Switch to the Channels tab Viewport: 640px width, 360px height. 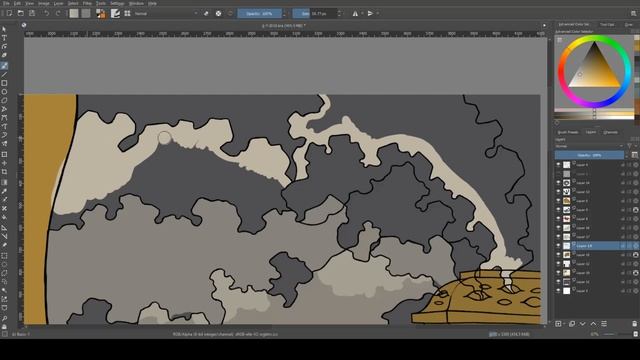coord(610,132)
